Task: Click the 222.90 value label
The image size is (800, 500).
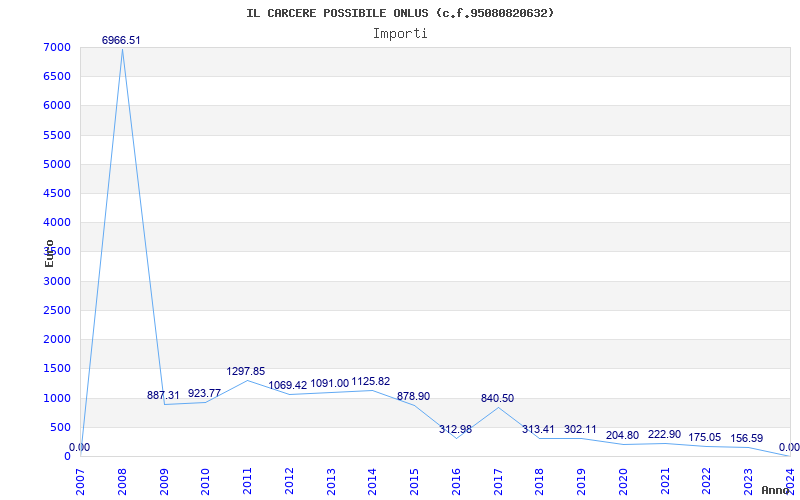Action: (x=664, y=435)
